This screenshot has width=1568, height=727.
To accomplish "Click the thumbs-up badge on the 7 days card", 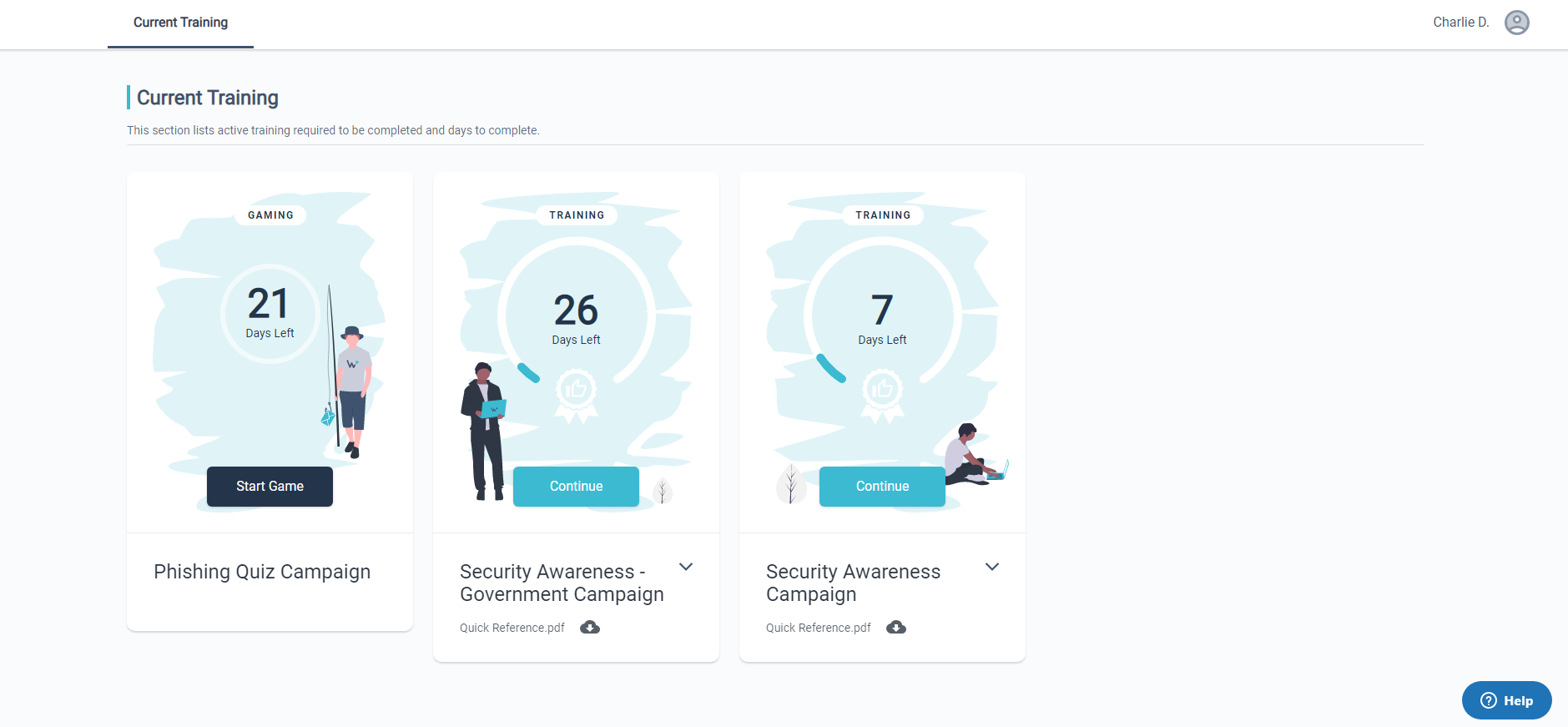I will 882,391.
